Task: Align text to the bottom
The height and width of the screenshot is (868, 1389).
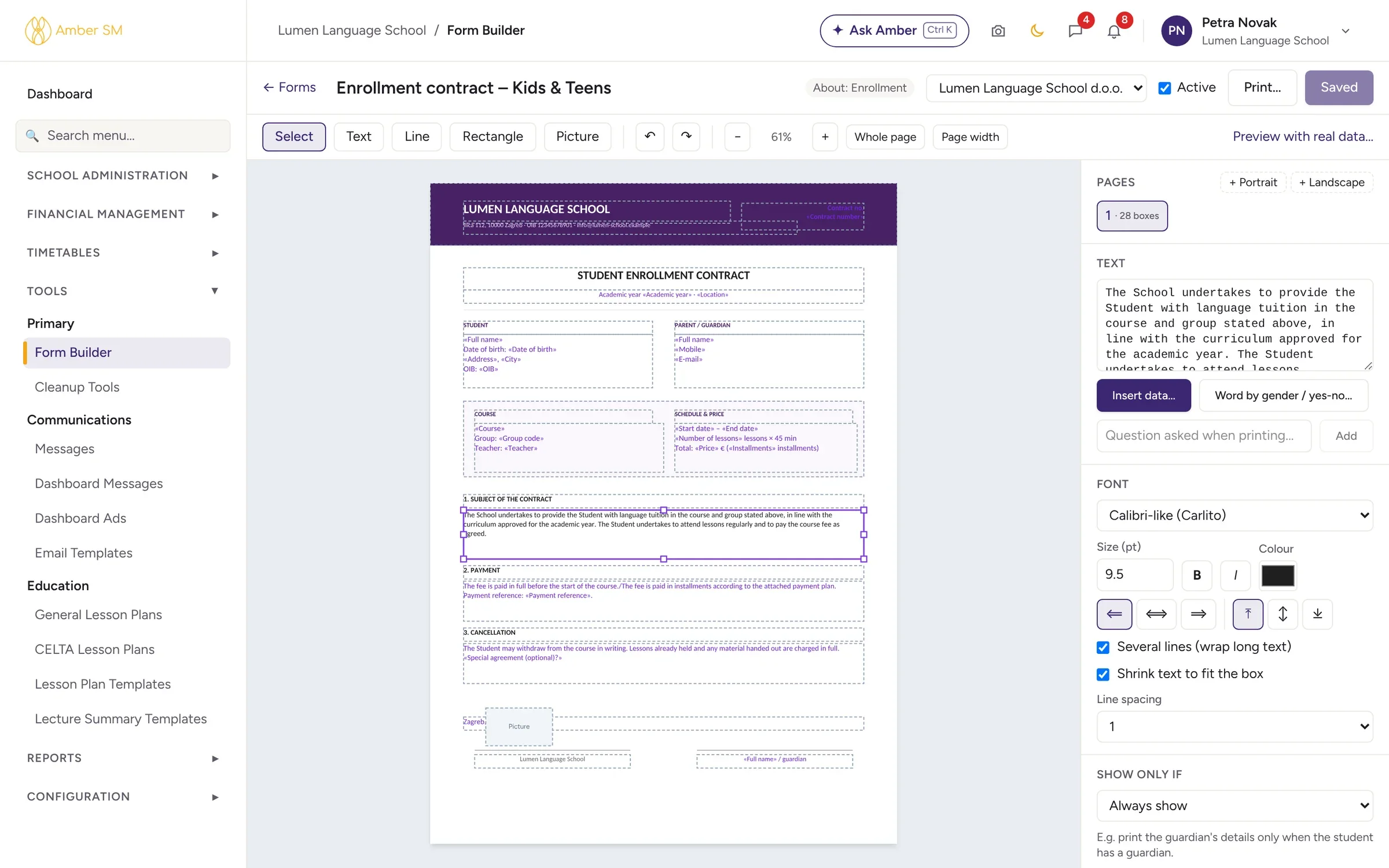Action: (1317, 613)
